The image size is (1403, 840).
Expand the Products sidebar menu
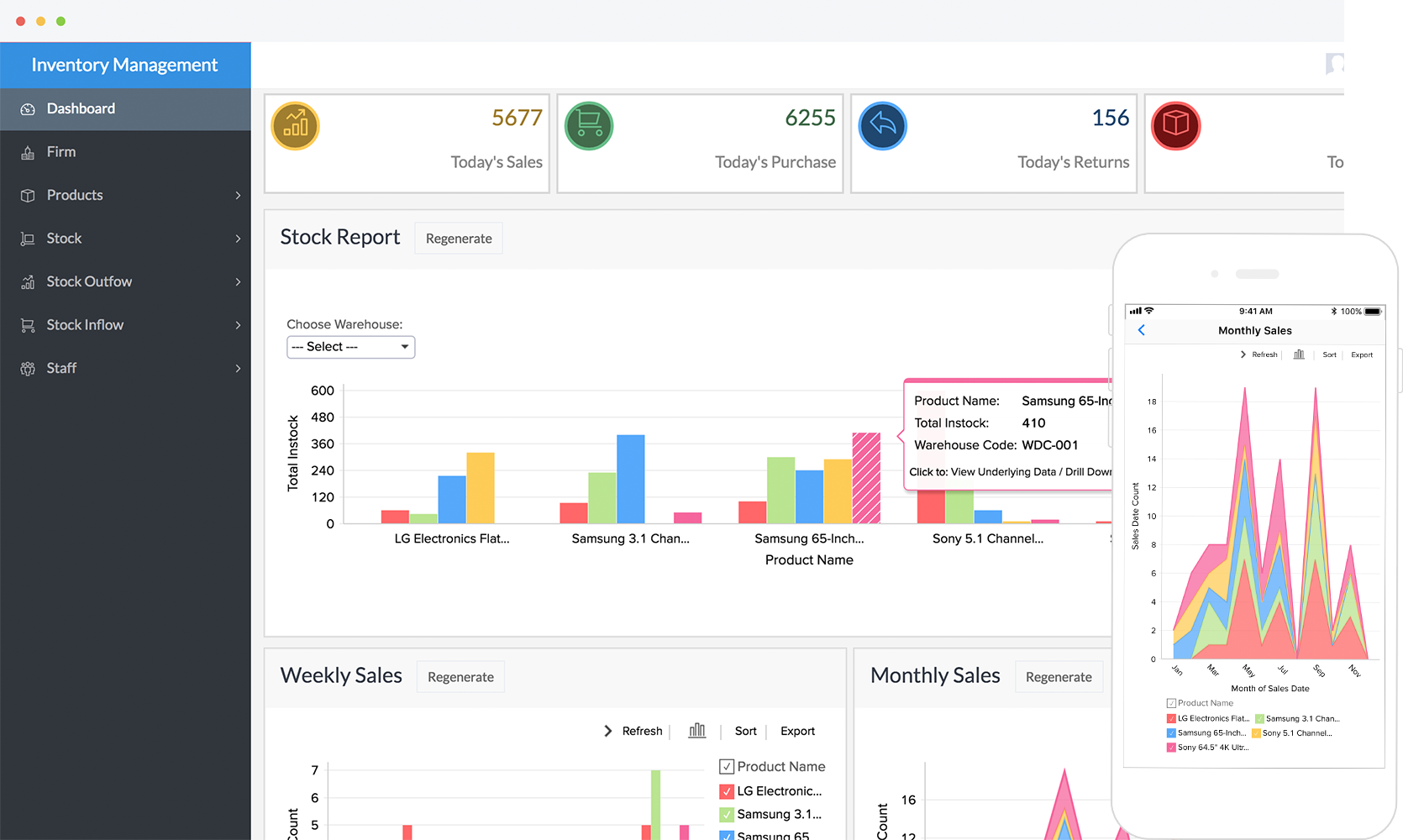[126, 195]
